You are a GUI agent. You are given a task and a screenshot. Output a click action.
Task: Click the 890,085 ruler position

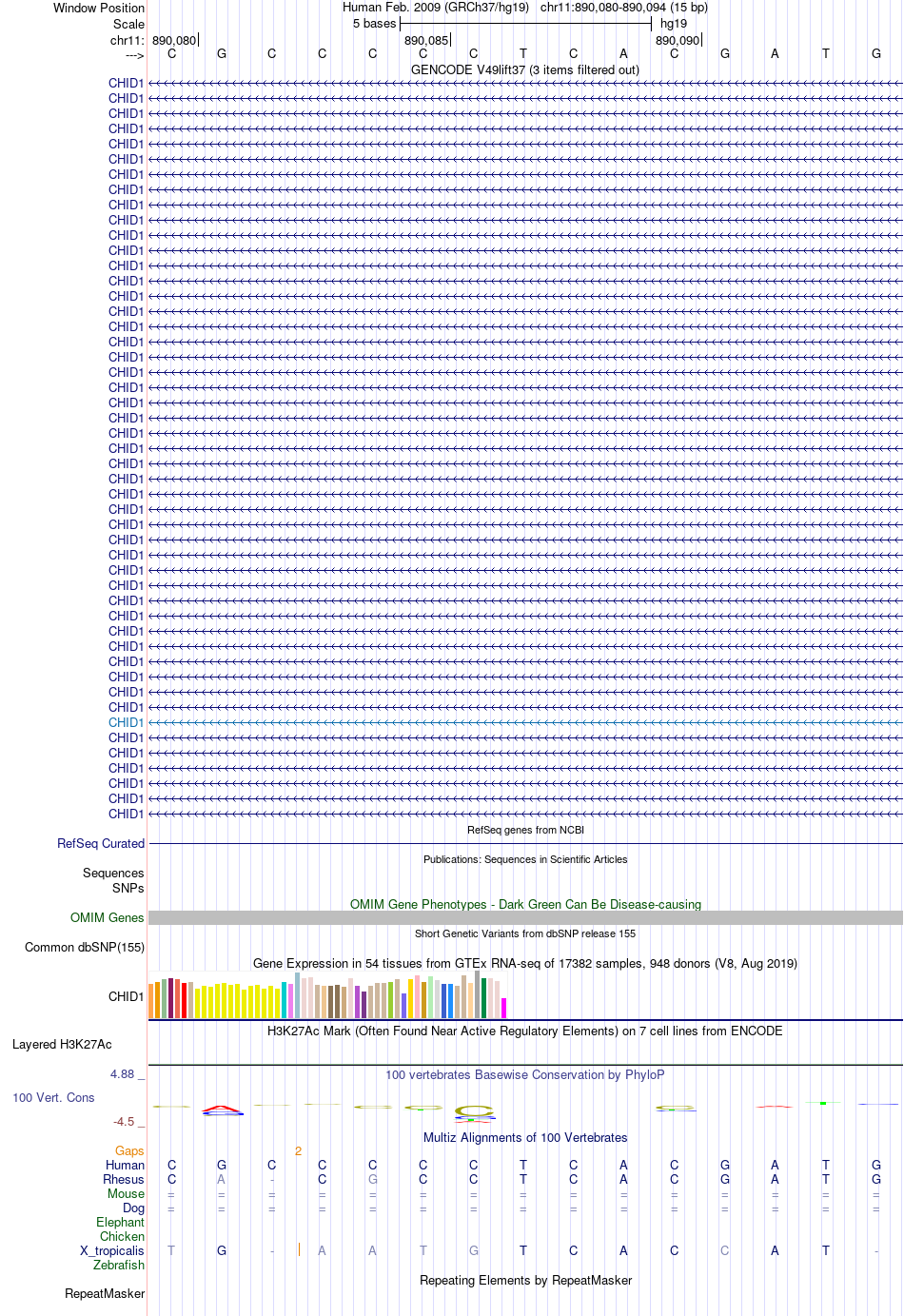pos(425,40)
